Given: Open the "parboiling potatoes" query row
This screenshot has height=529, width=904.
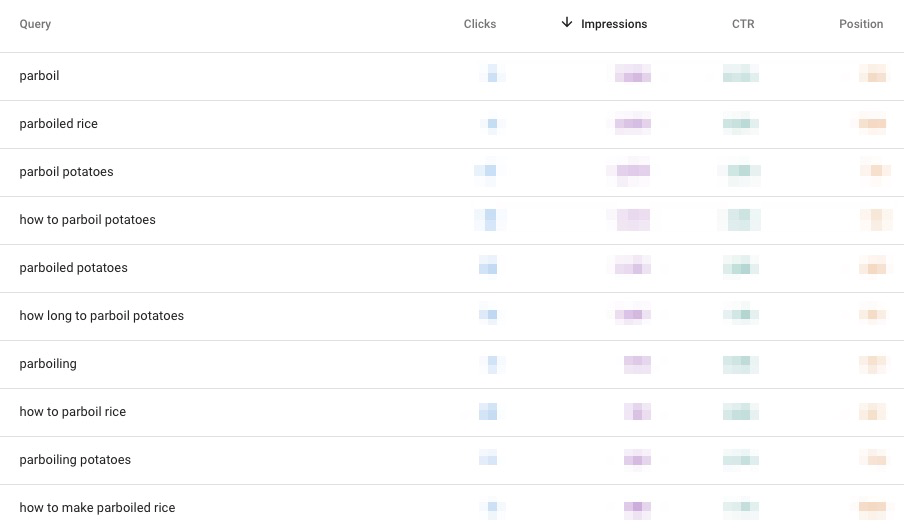Looking at the screenshot, I should tap(75, 460).
